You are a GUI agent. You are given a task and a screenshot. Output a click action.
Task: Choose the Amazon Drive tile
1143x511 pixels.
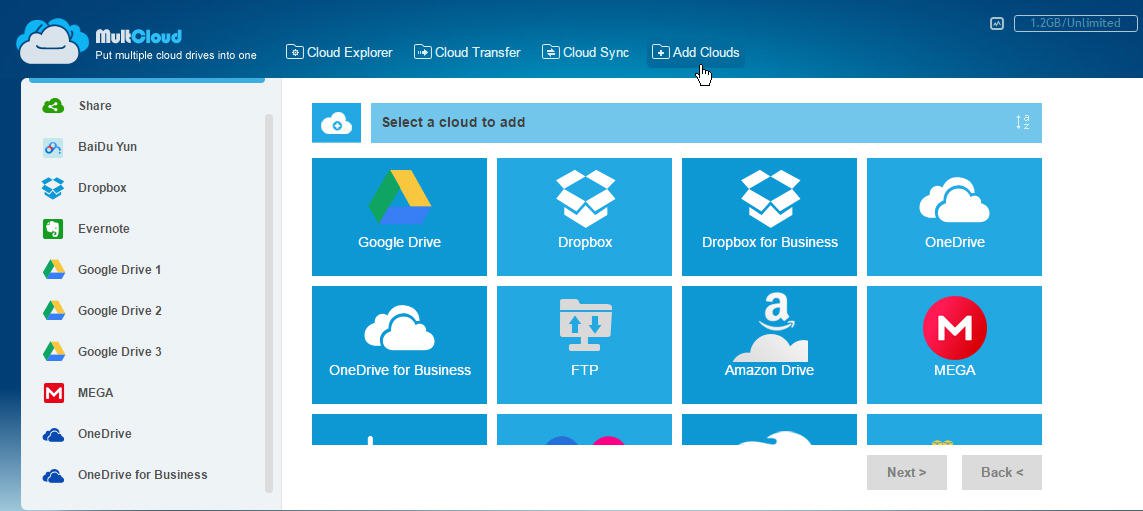coord(769,345)
